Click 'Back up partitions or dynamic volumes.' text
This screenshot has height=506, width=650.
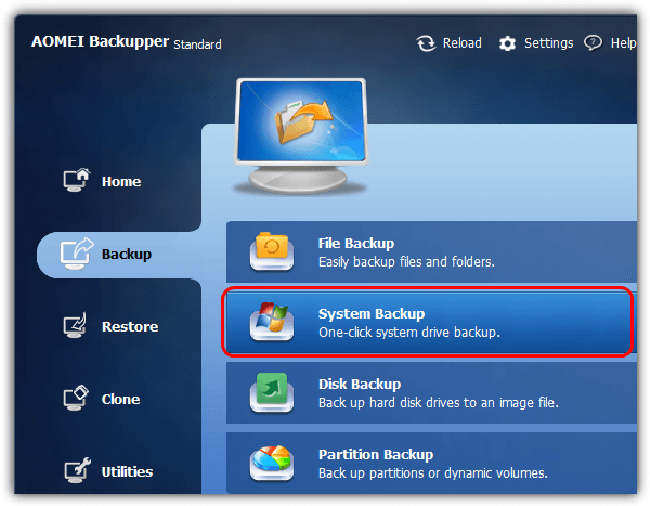coord(433,474)
